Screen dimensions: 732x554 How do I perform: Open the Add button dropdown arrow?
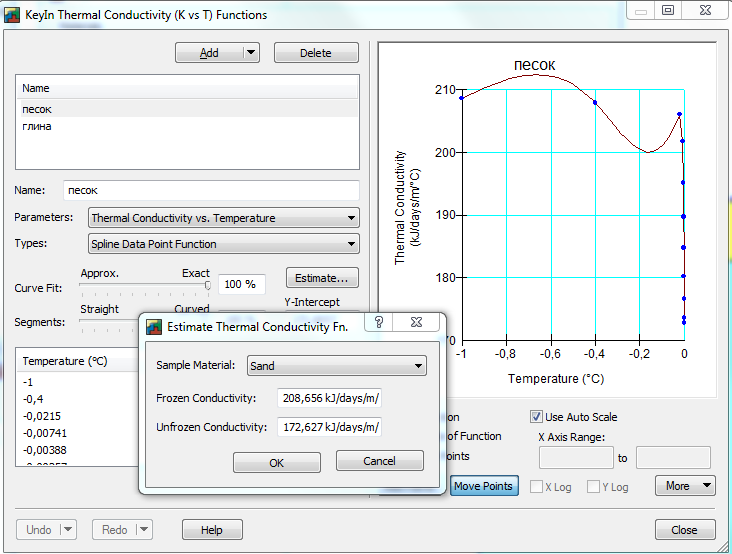[251, 53]
